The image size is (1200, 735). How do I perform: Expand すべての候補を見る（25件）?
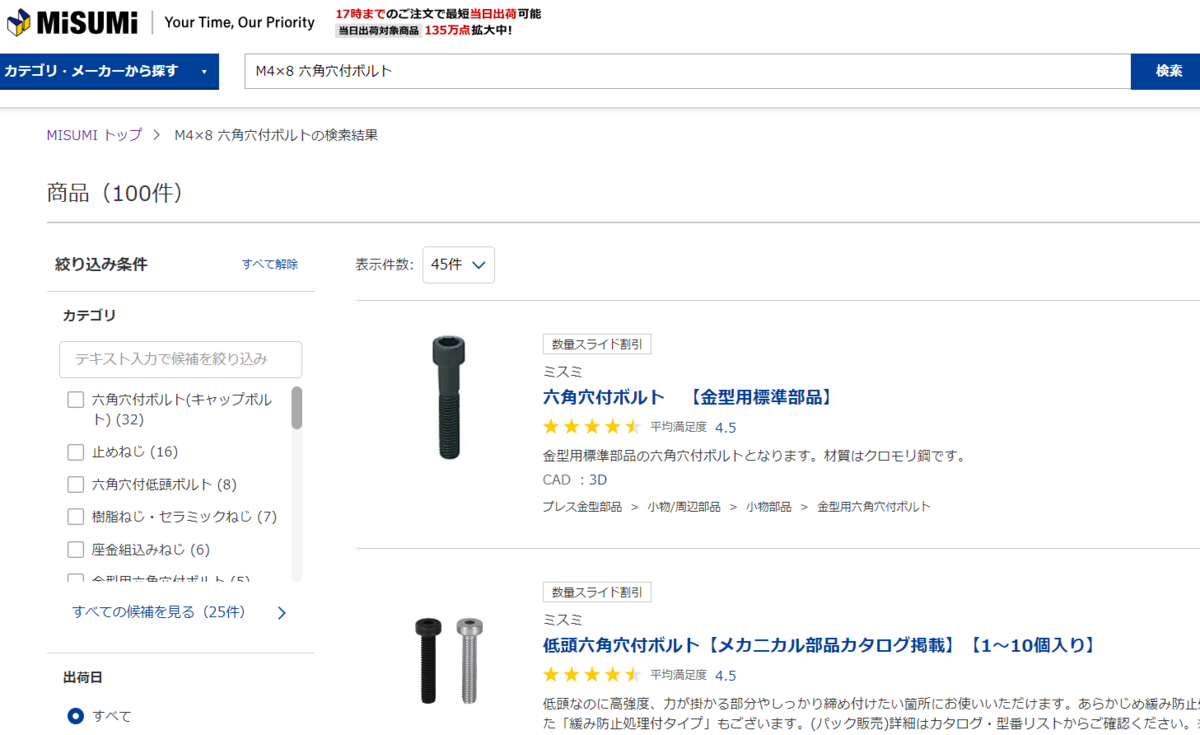pyautogui.click(x=158, y=612)
